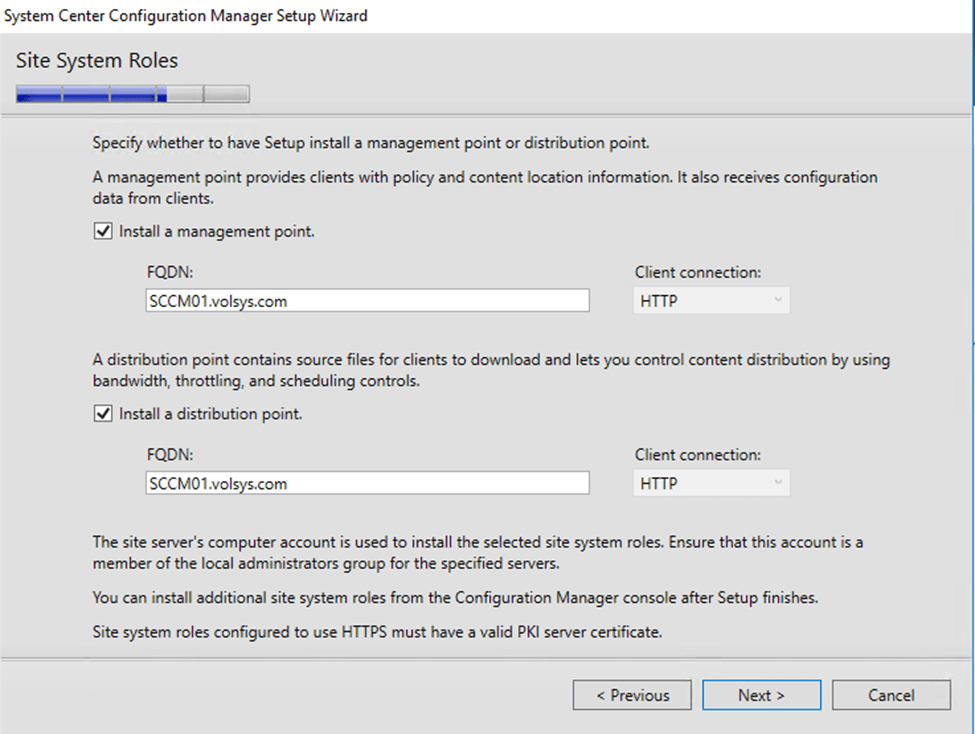Click the arrow on the distribution point HTTP combo box
This screenshot has width=975, height=734.
776,484
